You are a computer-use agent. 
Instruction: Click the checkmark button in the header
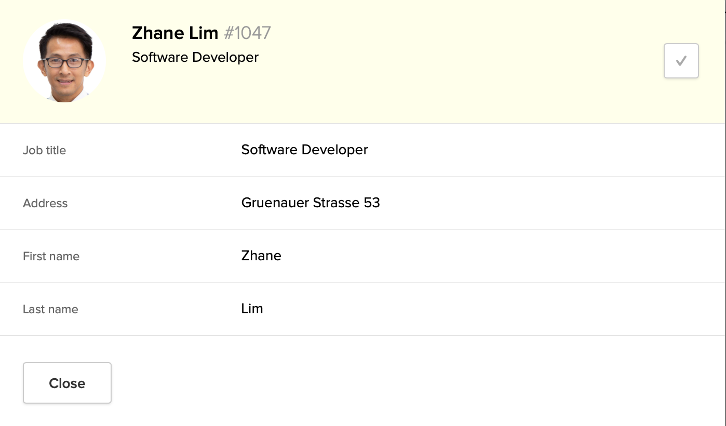(x=681, y=61)
